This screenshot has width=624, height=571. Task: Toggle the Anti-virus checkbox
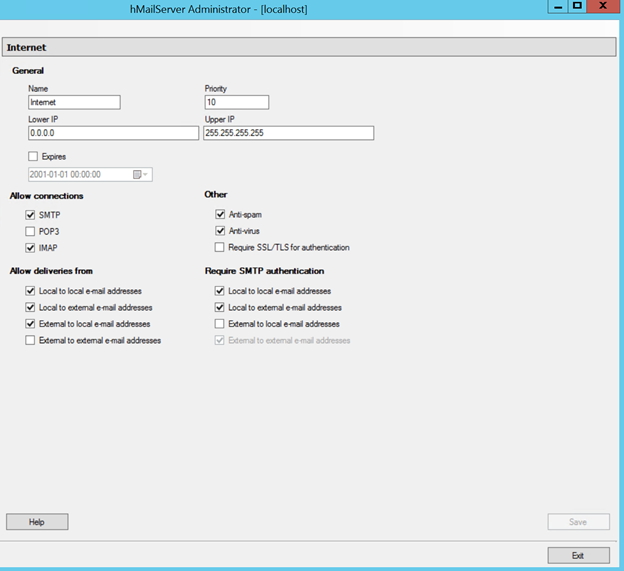point(220,231)
